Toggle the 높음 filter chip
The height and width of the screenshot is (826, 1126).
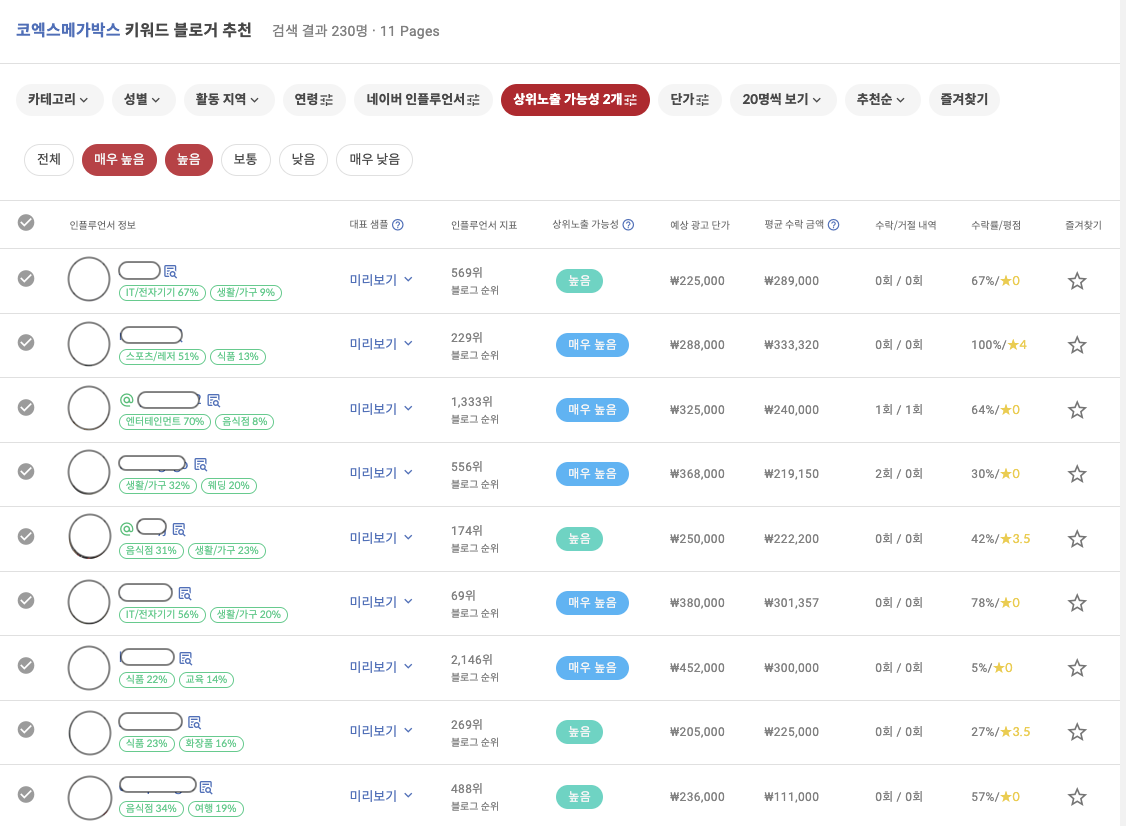click(189, 159)
